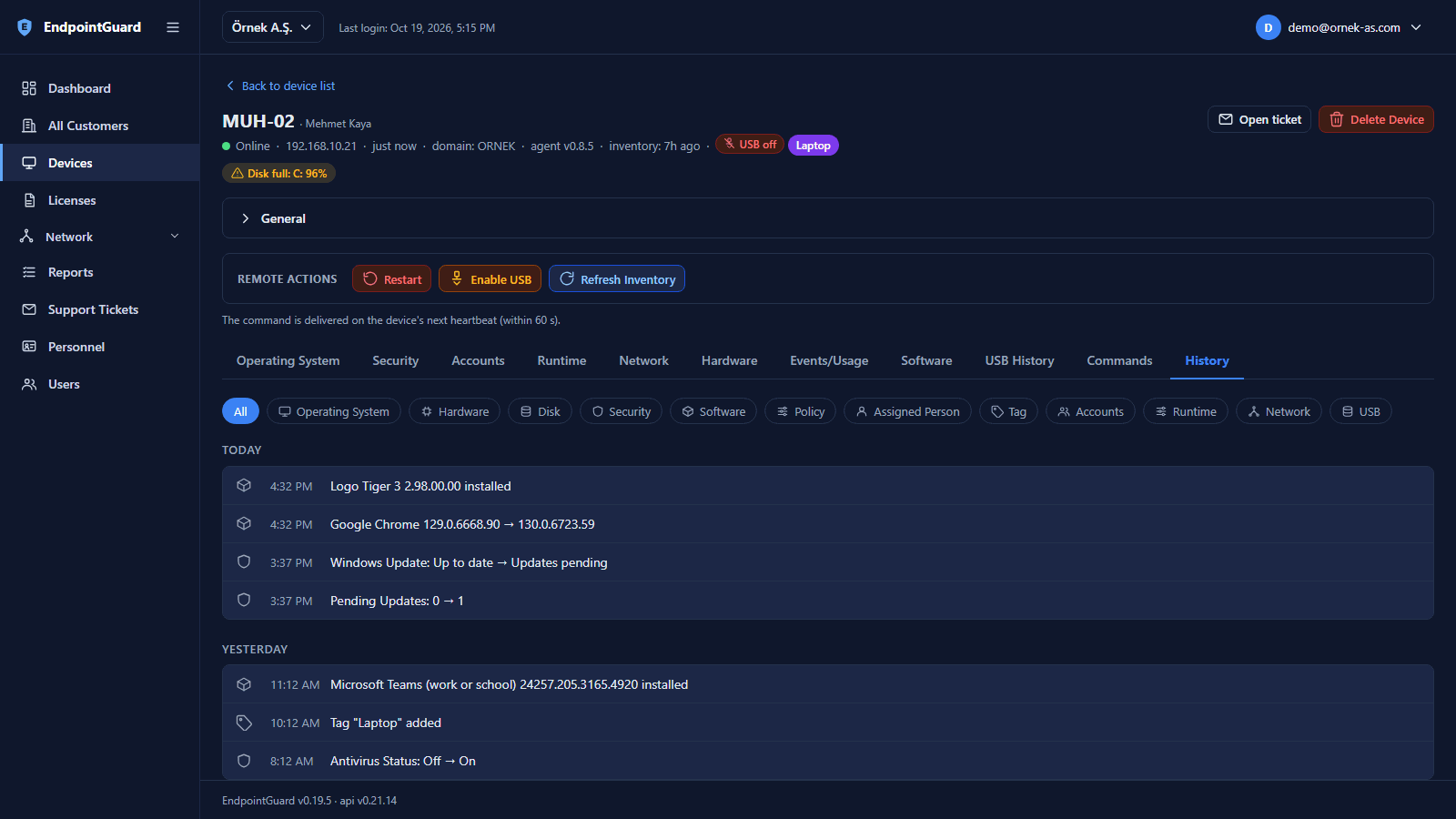The width and height of the screenshot is (1456, 819).
Task: Click the Refresh Inventory button
Action: (x=617, y=278)
